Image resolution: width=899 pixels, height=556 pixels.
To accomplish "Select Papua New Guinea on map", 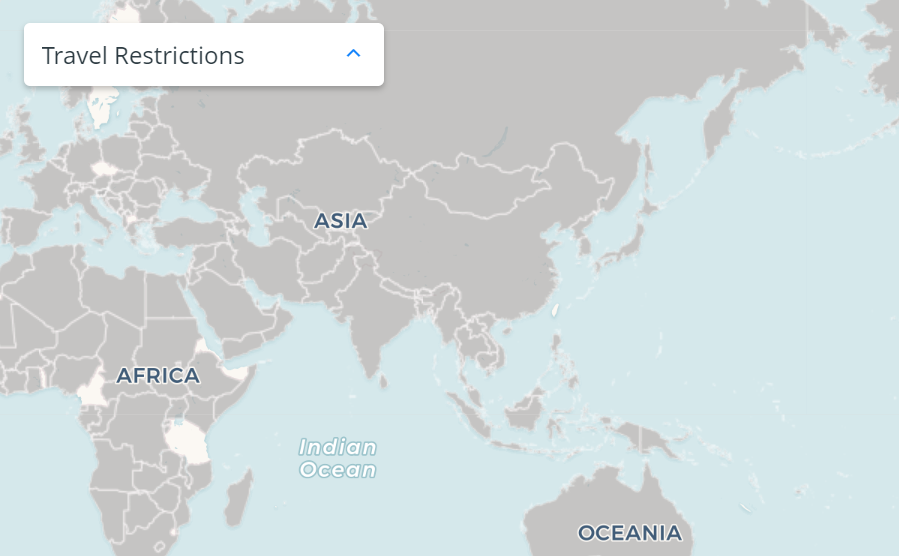I will [659, 440].
